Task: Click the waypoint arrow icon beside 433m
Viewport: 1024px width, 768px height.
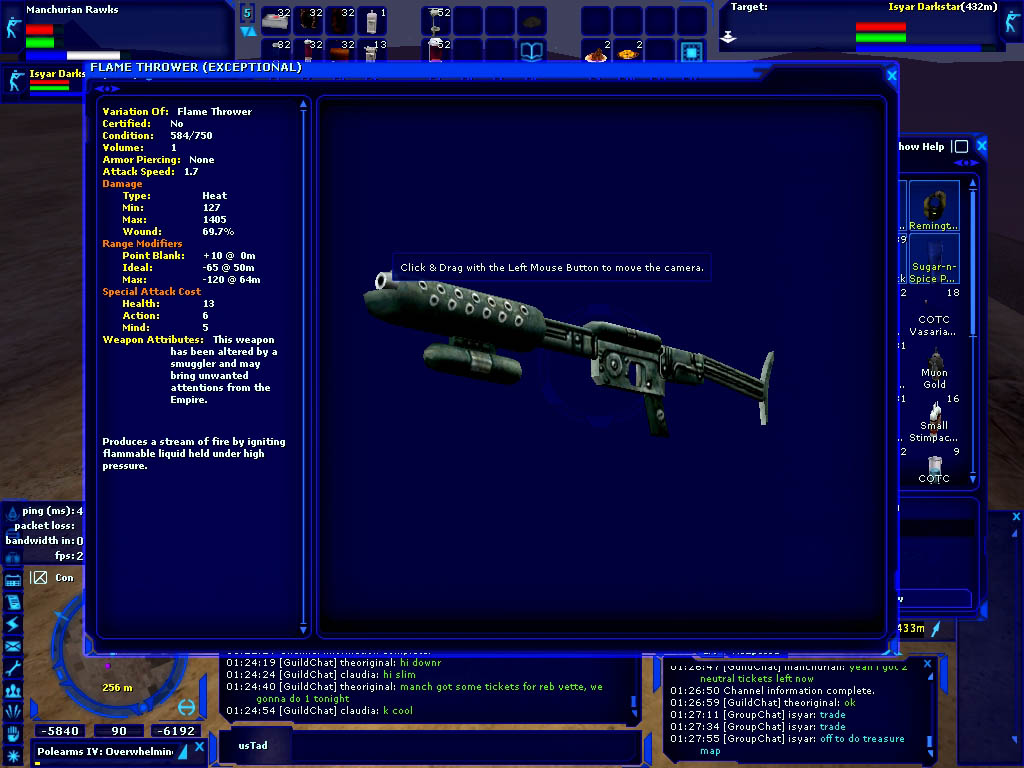Action: 936,629
